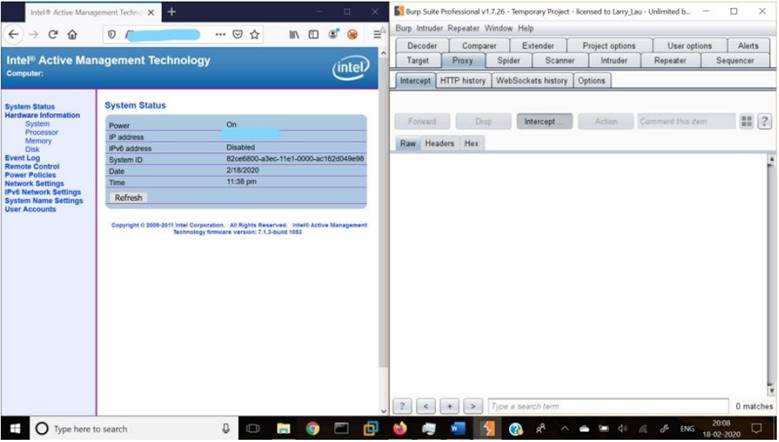Go to next search match in Burp
This screenshot has height=442, width=779.
473,406
